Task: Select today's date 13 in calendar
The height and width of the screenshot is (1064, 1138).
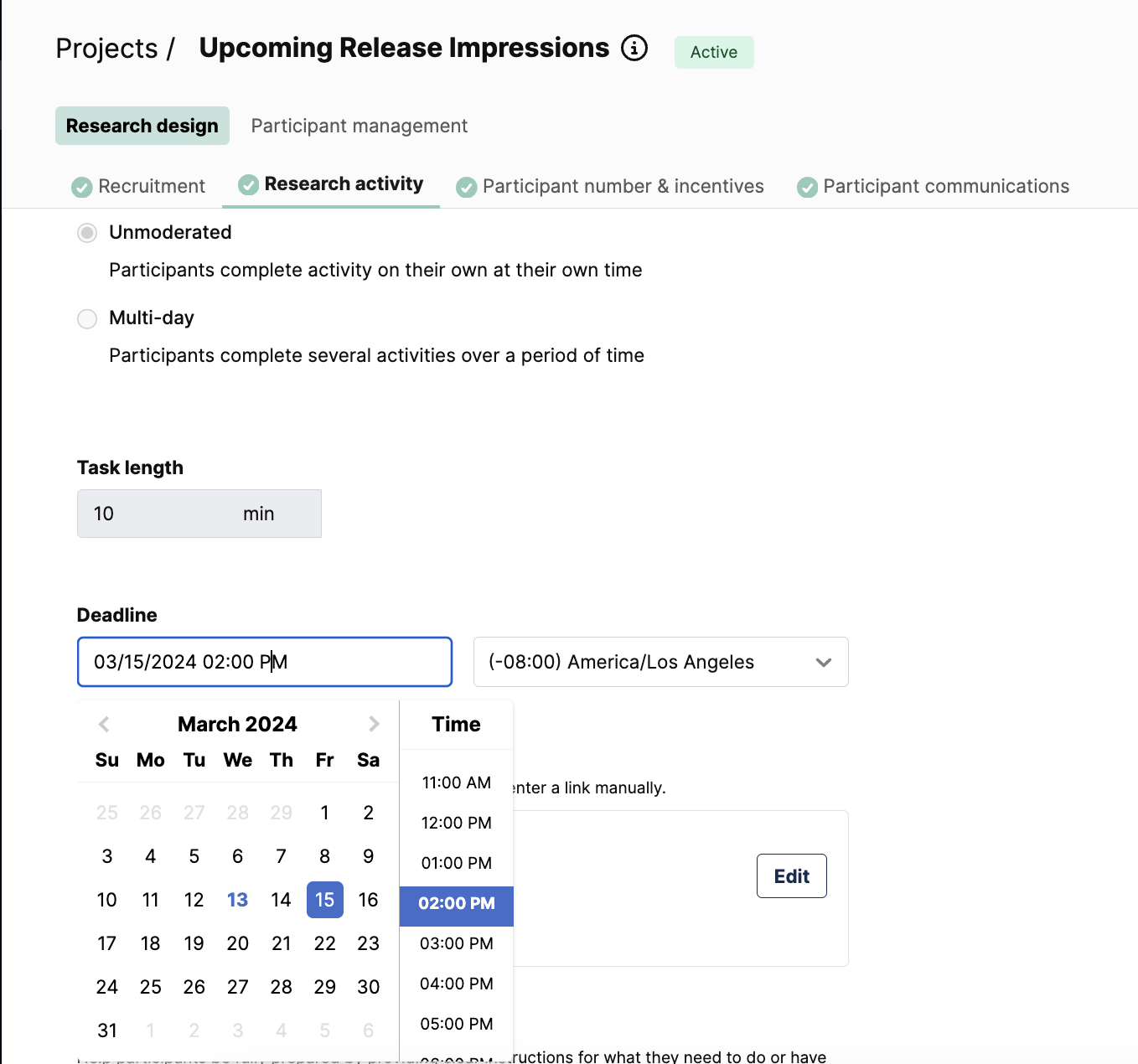Action: [238, 900]
